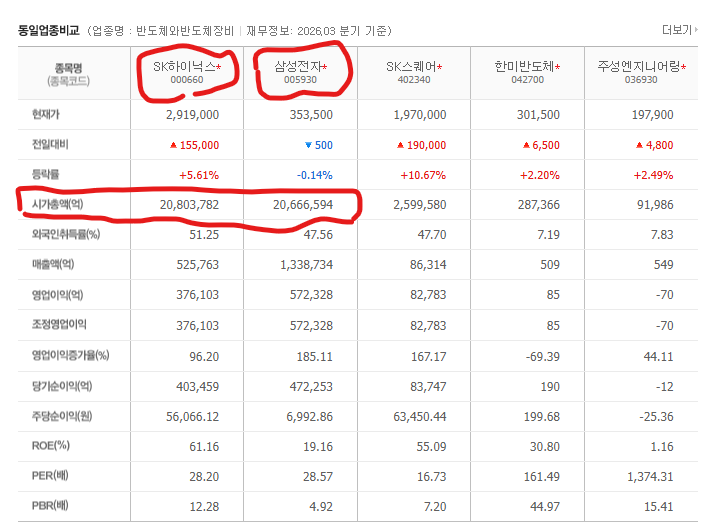This screenshot has height=530, width=701.
Task: Select the change value 190,000
Action: (427, 145)
